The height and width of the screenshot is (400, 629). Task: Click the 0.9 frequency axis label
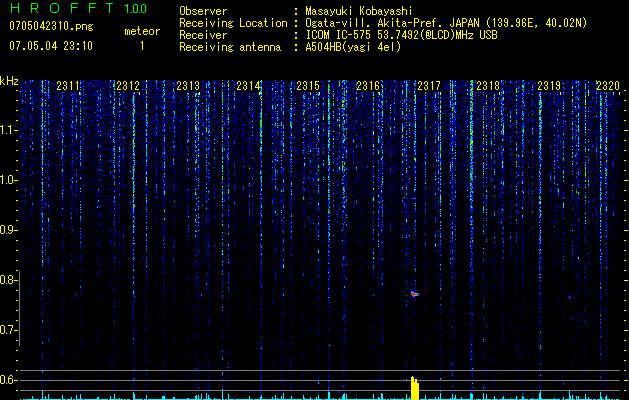7,230
